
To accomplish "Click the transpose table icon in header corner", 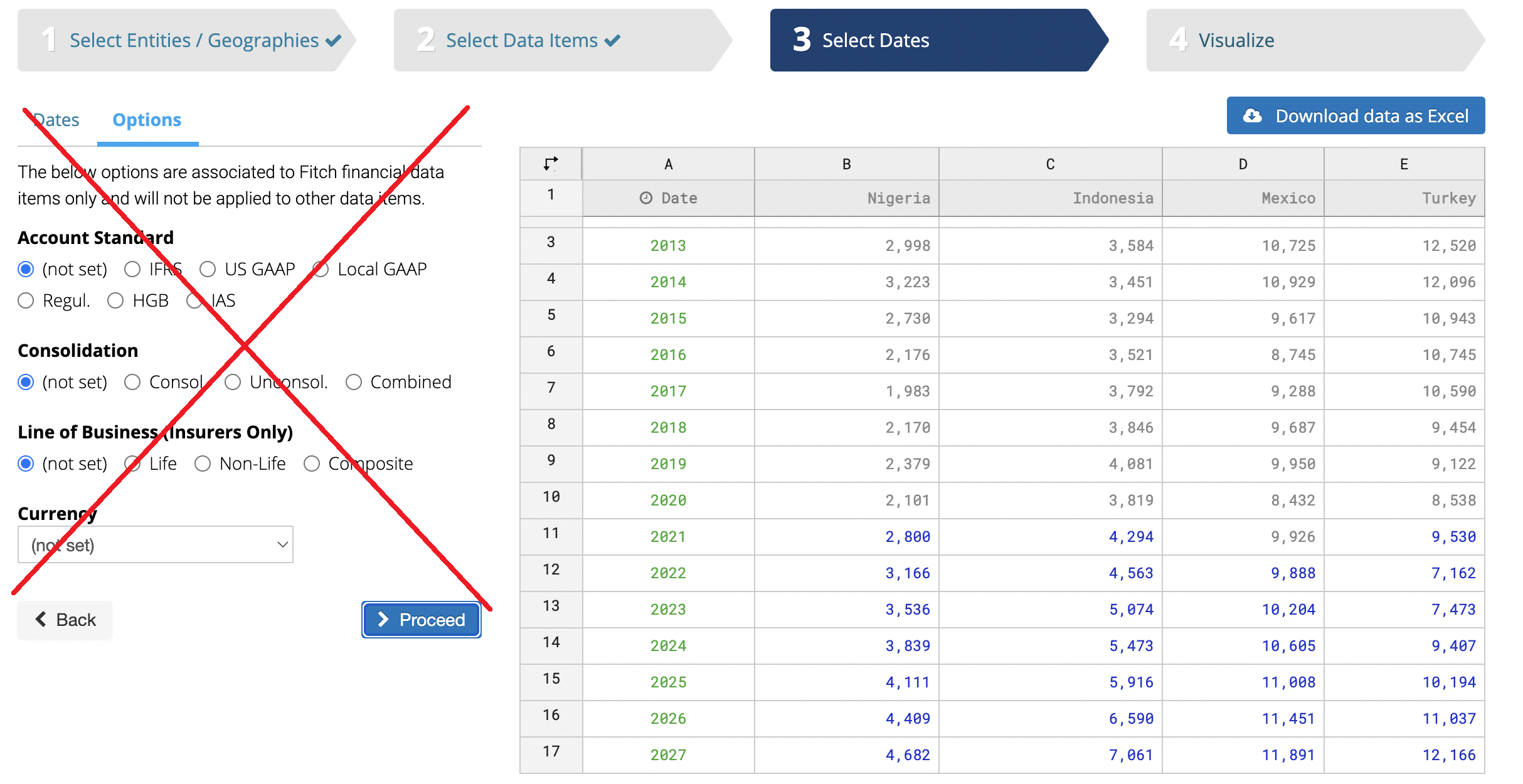I will [551, 164].
